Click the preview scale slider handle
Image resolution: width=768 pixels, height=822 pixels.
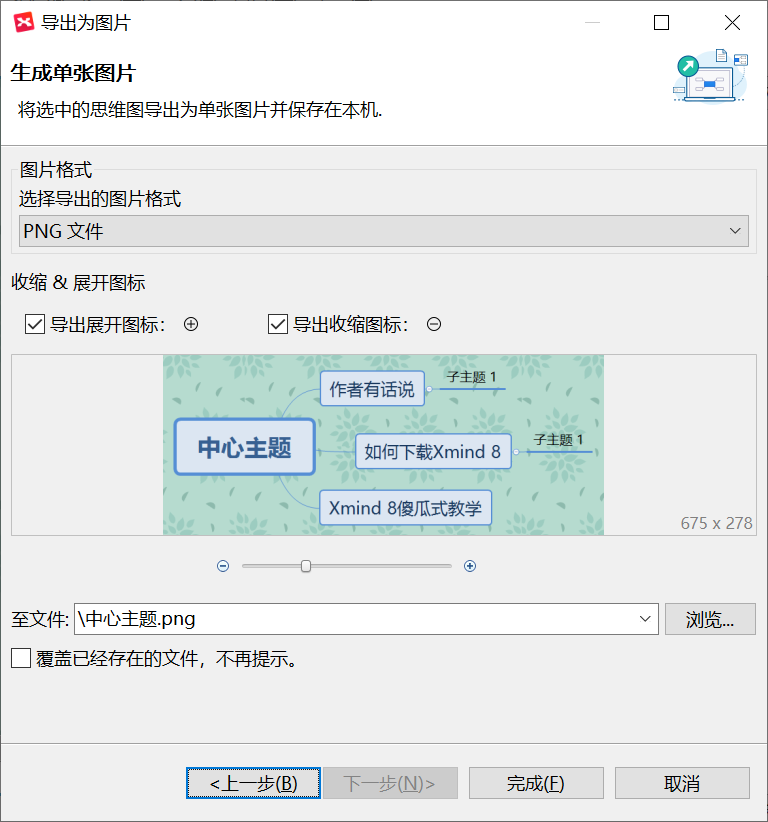click(x=306, y=566)
